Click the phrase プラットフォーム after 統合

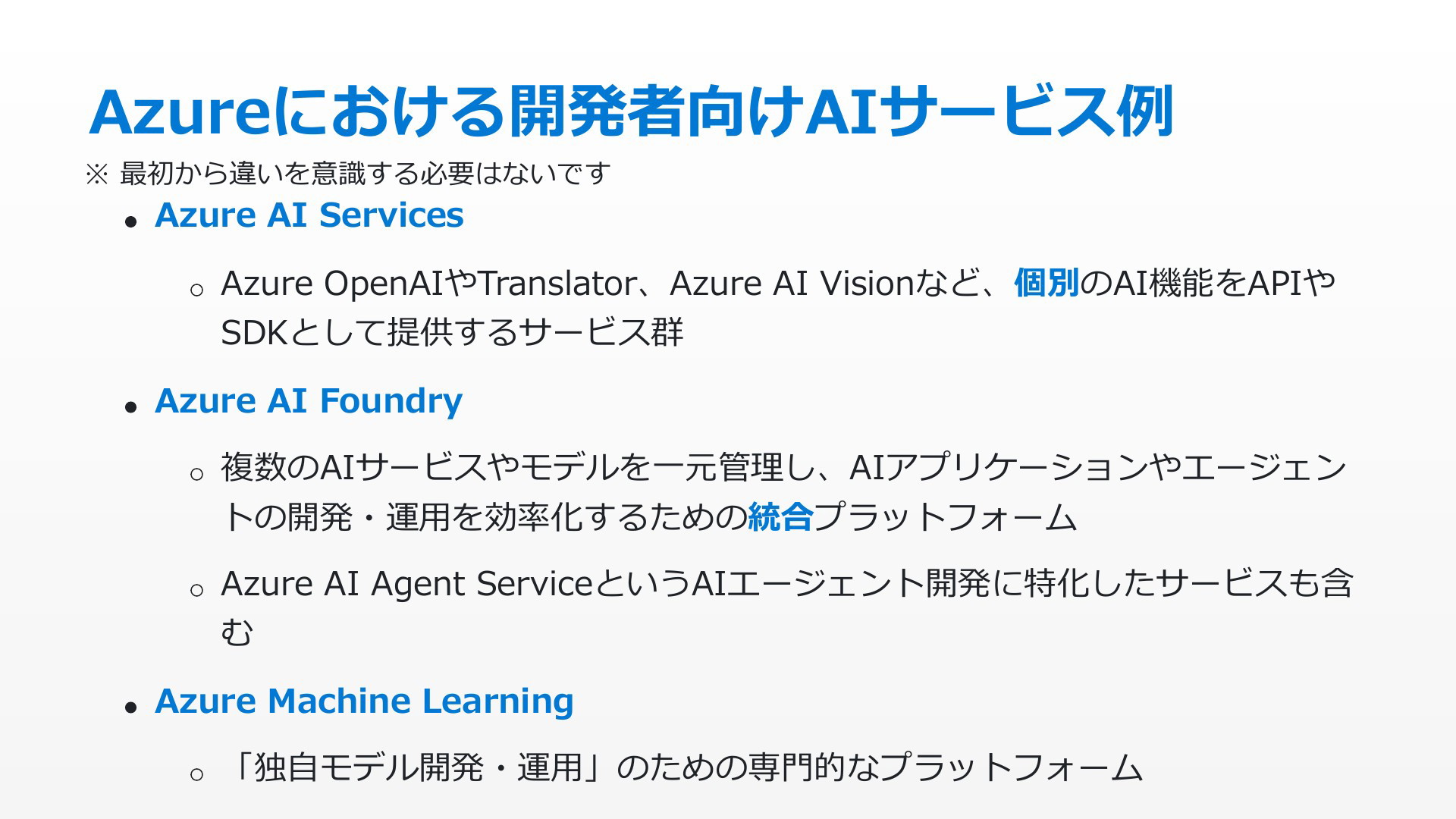[x=945, y=517]
